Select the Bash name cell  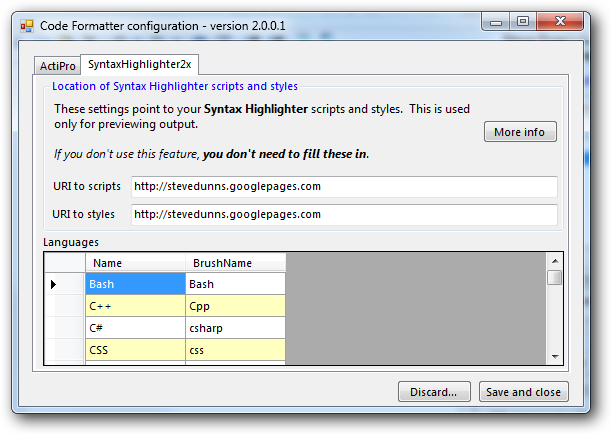coord(135,284)
